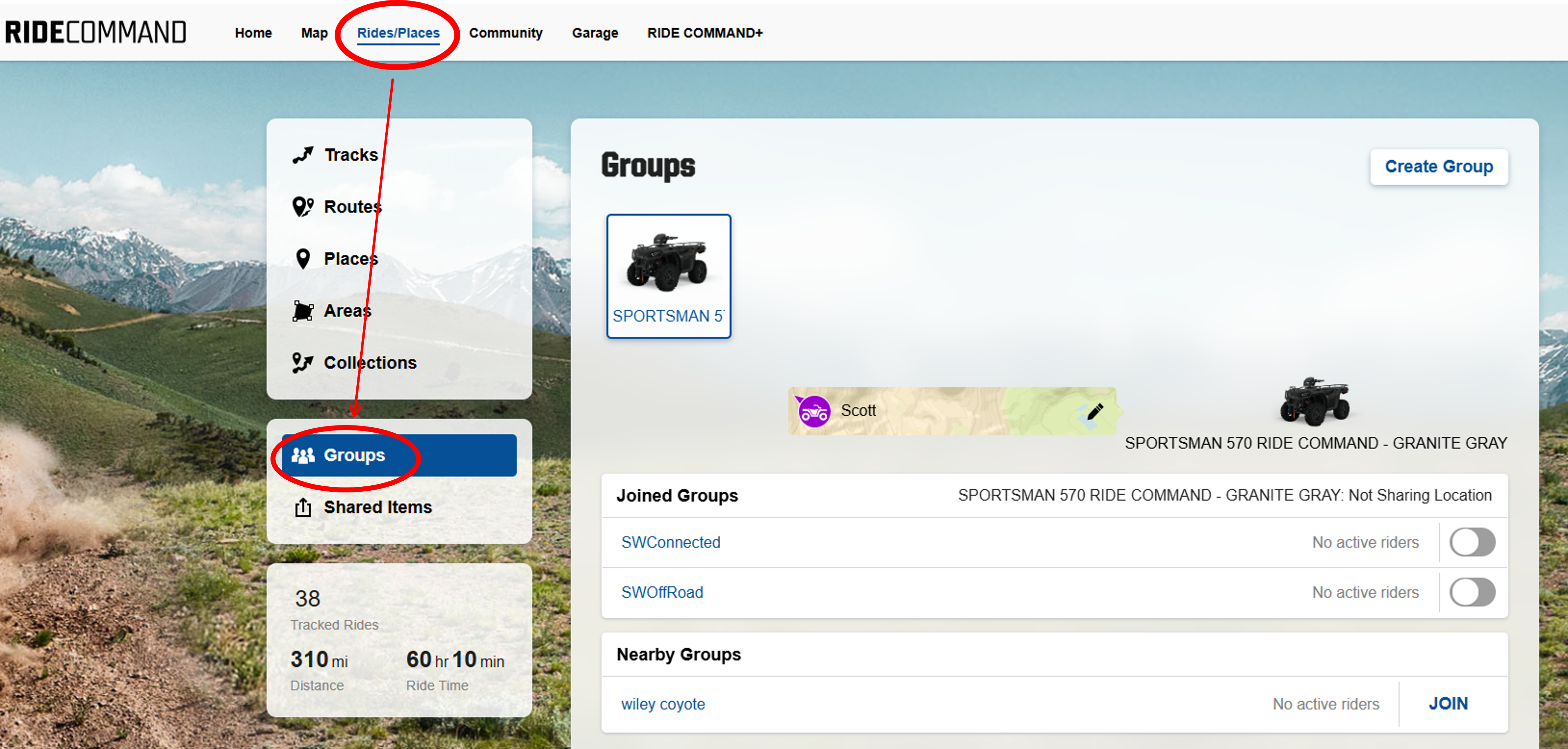Select Shared Items in the sidebar

399,507
